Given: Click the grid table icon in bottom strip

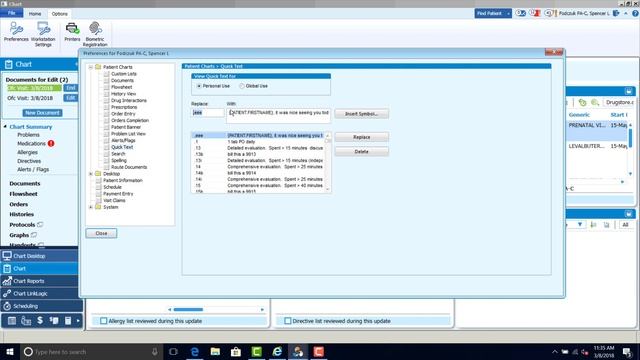Looking at the screenshot, I should point(12,321).
